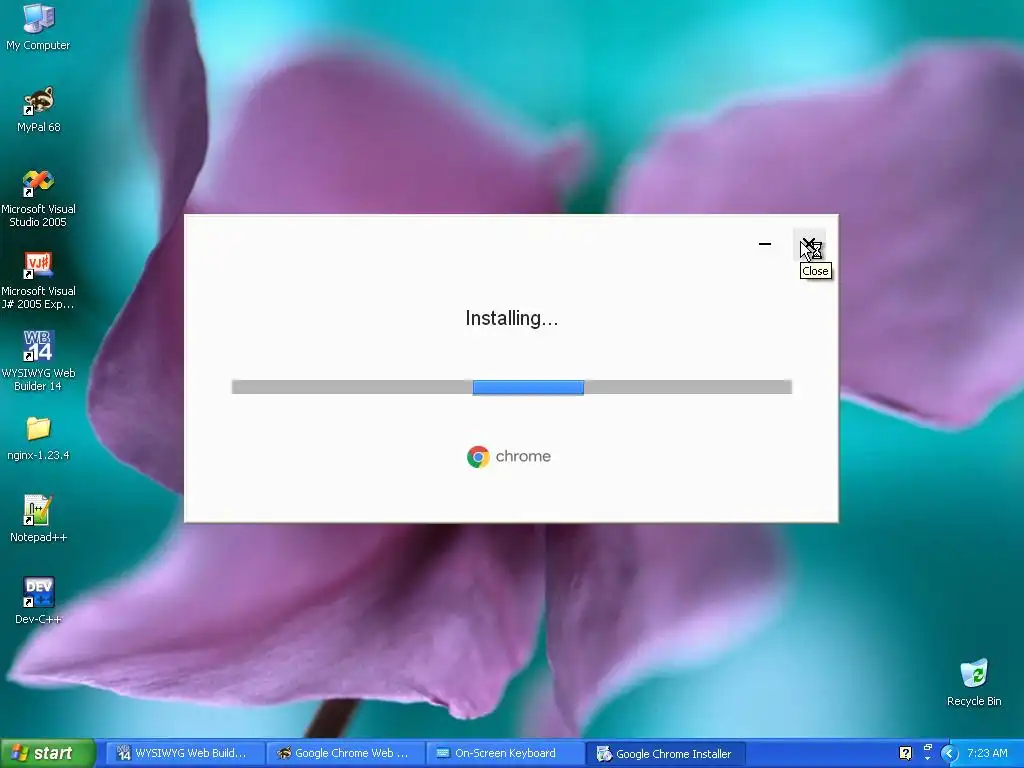Select the Notepad++ desktop shortcut
Screen dimensions: 1024x768
click(x=38, y=519)
